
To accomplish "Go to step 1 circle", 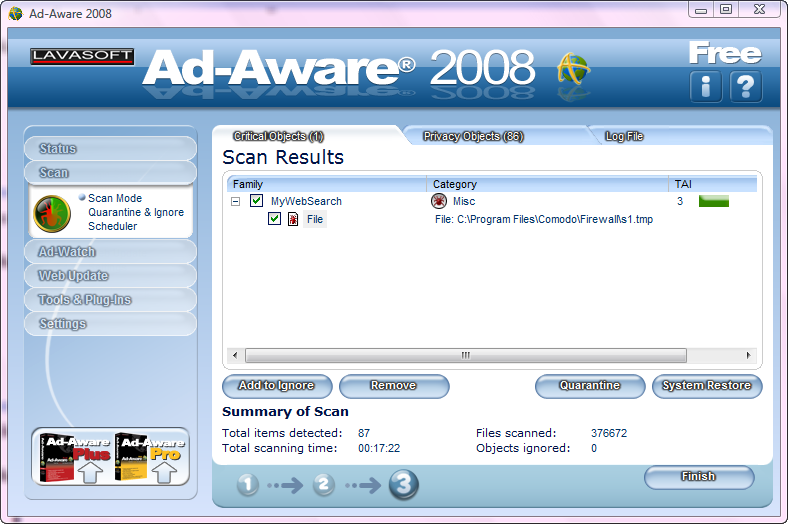I will click(247, 485).
